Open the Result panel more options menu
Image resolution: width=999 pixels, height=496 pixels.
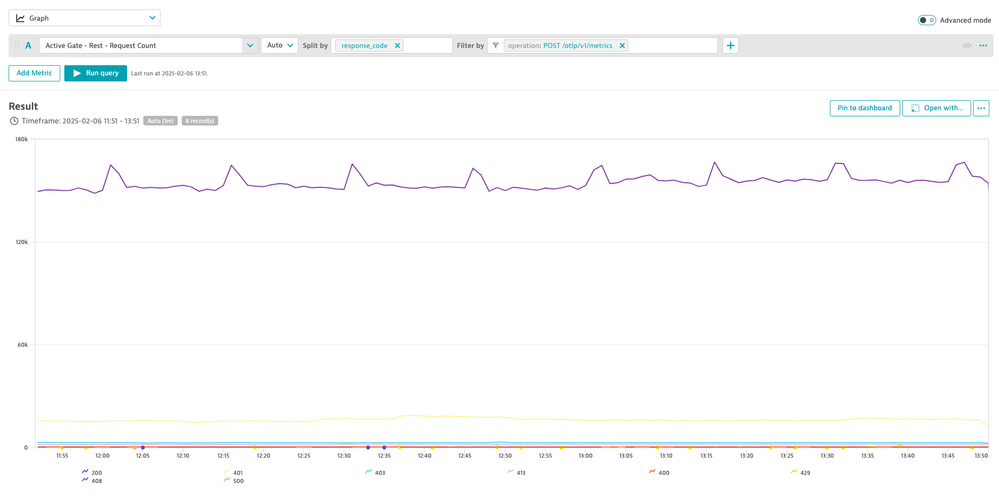click(x=981, y=108)
